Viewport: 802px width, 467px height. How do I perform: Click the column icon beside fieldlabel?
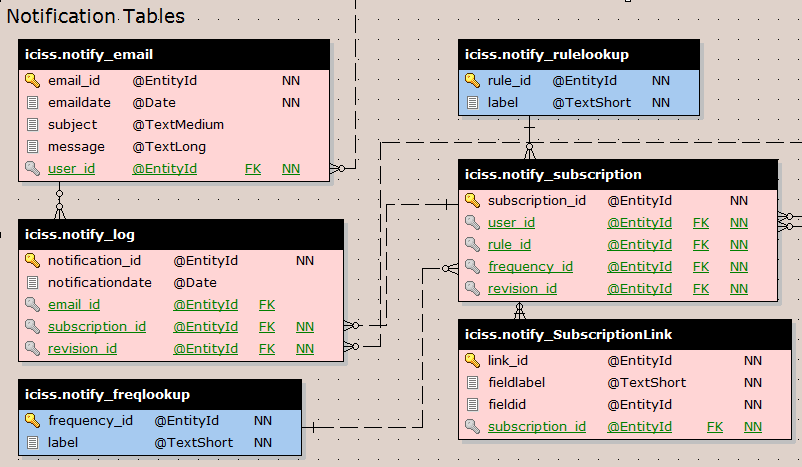click(472, 382)
